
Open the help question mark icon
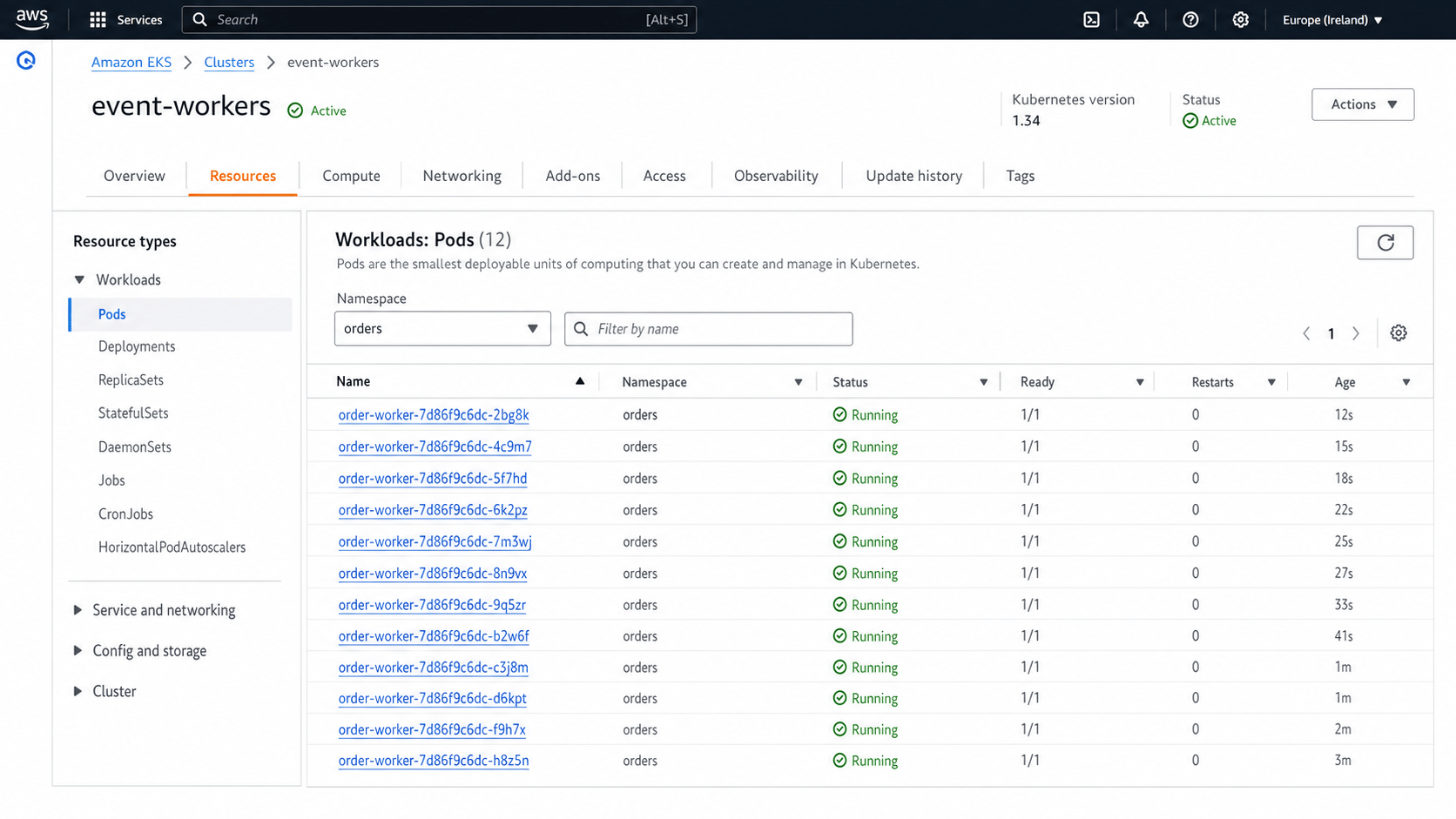coord(1190,19)
